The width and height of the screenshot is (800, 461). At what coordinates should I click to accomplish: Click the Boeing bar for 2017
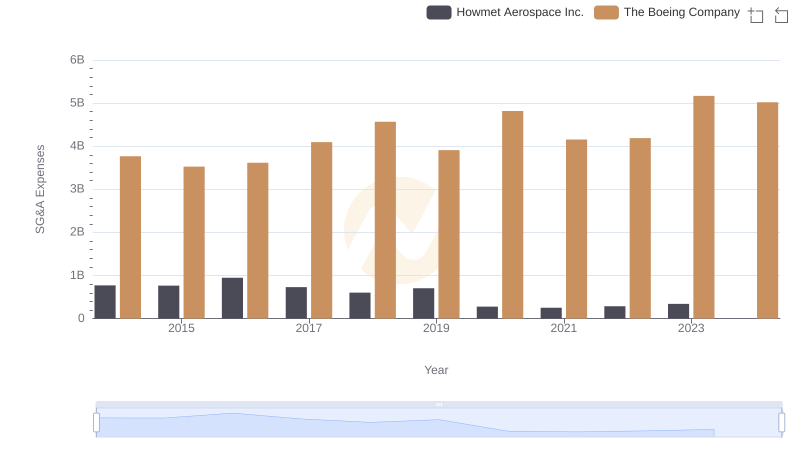click(321, 230)
